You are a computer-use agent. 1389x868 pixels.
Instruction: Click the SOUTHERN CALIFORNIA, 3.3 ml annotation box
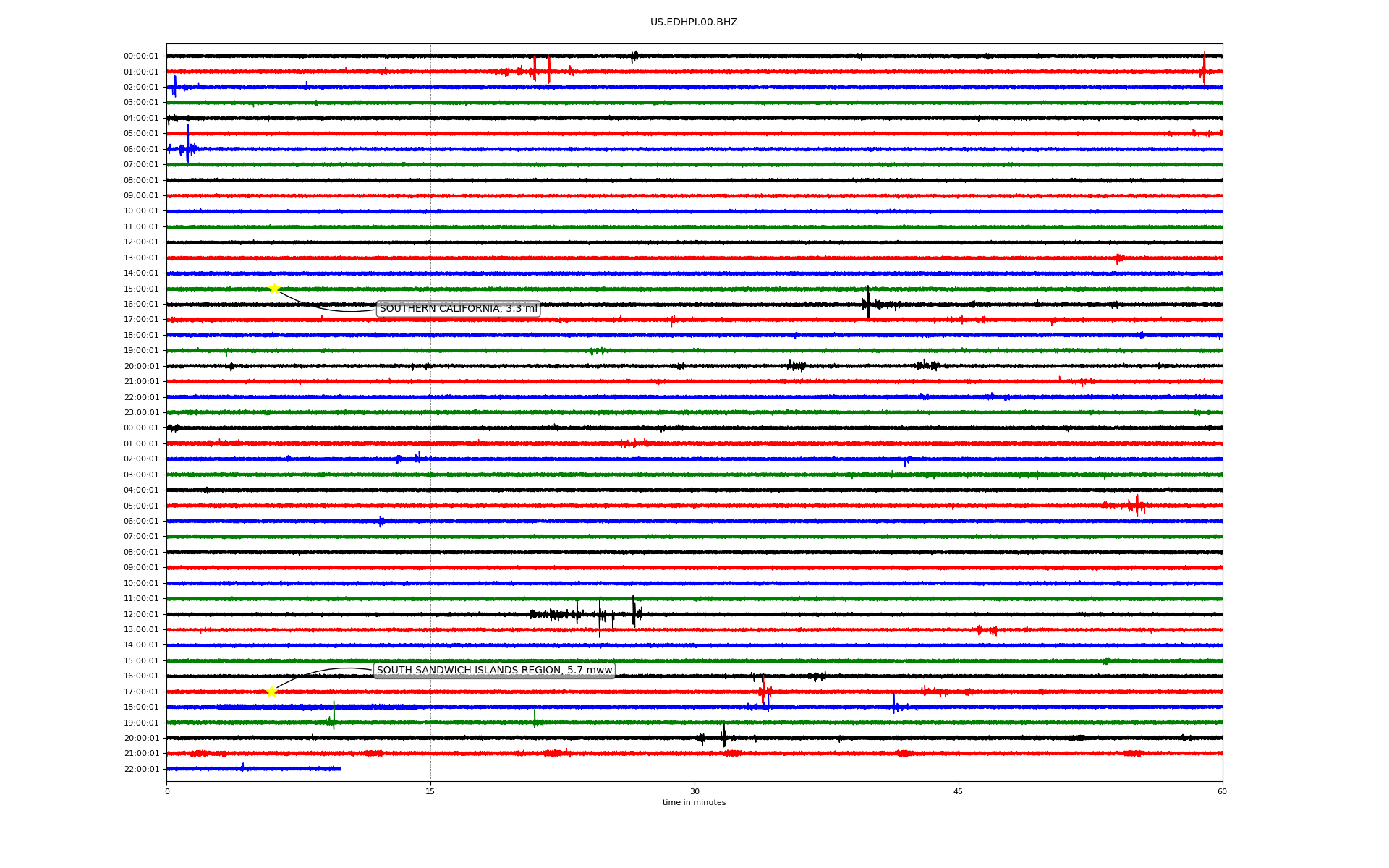[x=458, y=309]
